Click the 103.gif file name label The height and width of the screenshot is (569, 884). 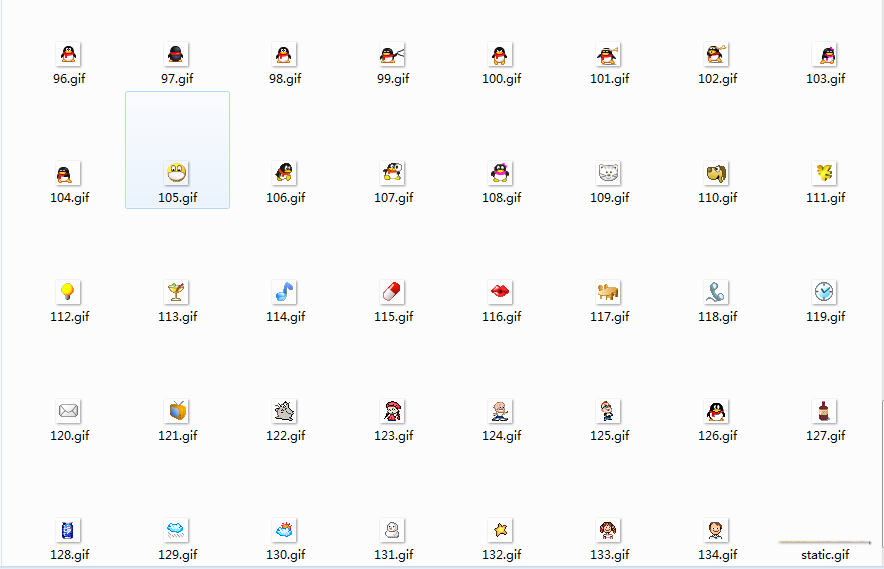[x=825, y=79]
